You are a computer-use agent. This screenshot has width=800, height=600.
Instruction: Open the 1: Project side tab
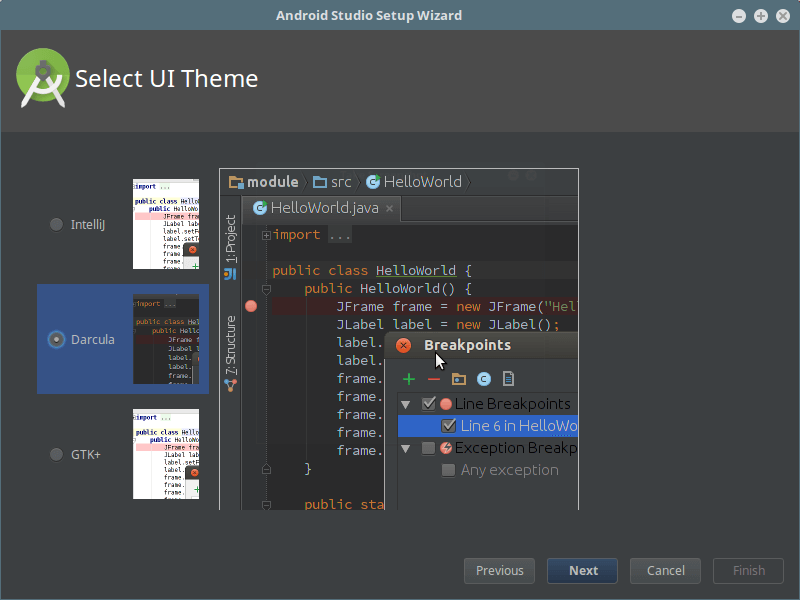pos(231,238)
